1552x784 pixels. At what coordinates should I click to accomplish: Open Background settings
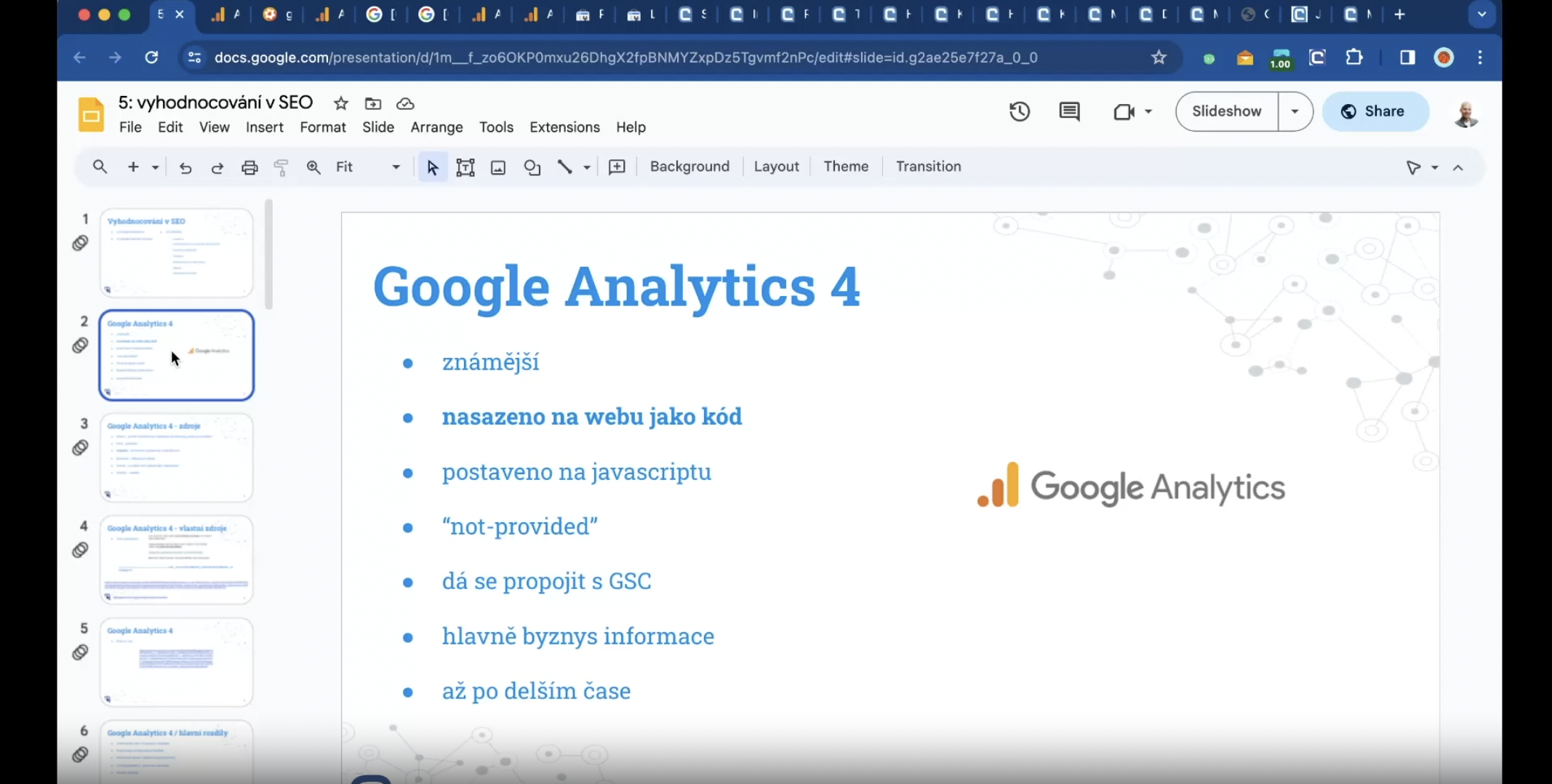click(689, 167)
